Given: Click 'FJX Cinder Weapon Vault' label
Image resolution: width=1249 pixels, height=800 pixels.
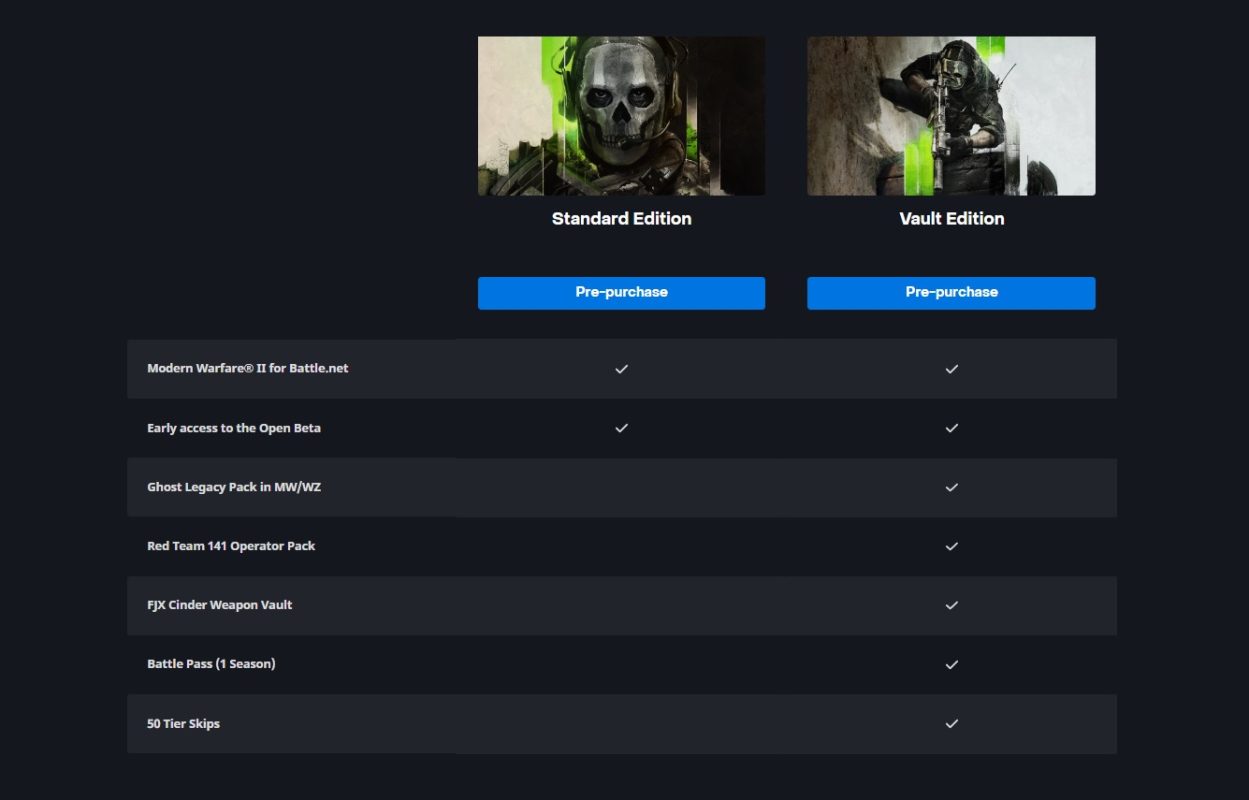Looking at the screenshot, I should click(220, 605).
